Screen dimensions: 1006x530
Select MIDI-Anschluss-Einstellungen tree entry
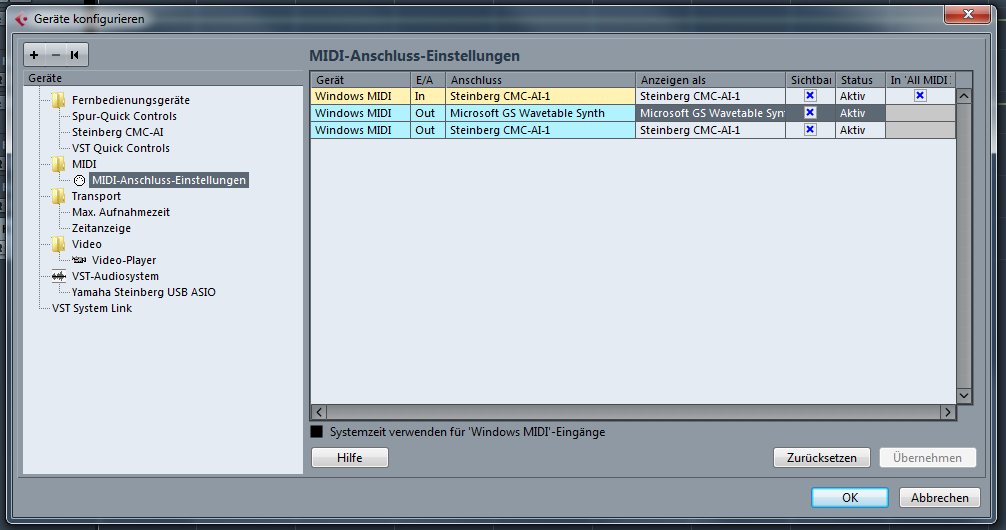click(169, 180)
